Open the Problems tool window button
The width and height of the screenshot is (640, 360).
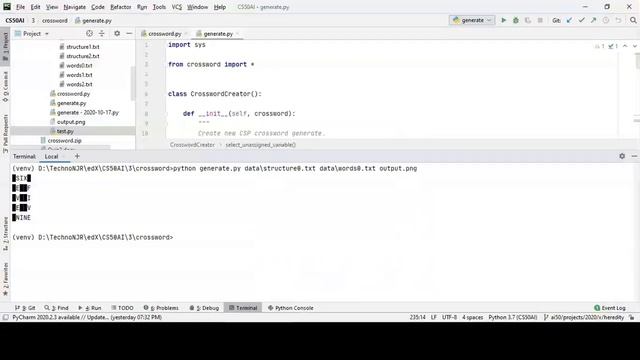161,308
